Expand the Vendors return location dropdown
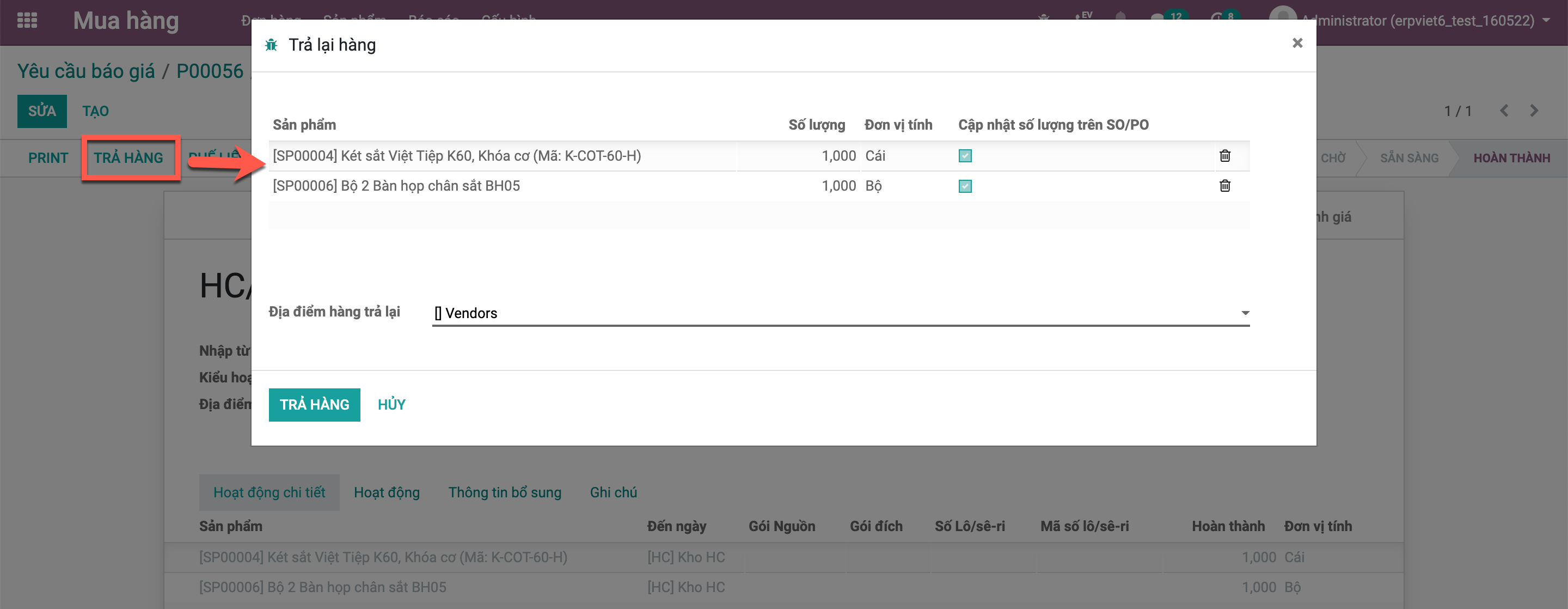This screenshot has width=1568, height=609. (x=1245, y=313)
